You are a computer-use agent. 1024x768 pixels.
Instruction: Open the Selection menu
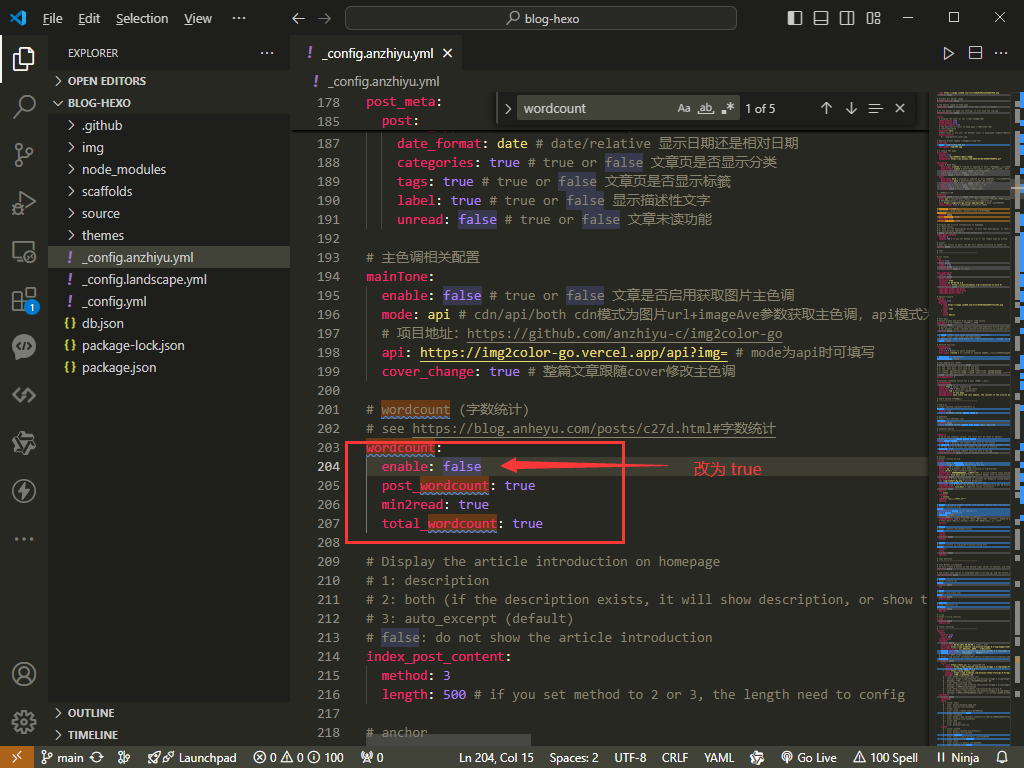point(142,18)
